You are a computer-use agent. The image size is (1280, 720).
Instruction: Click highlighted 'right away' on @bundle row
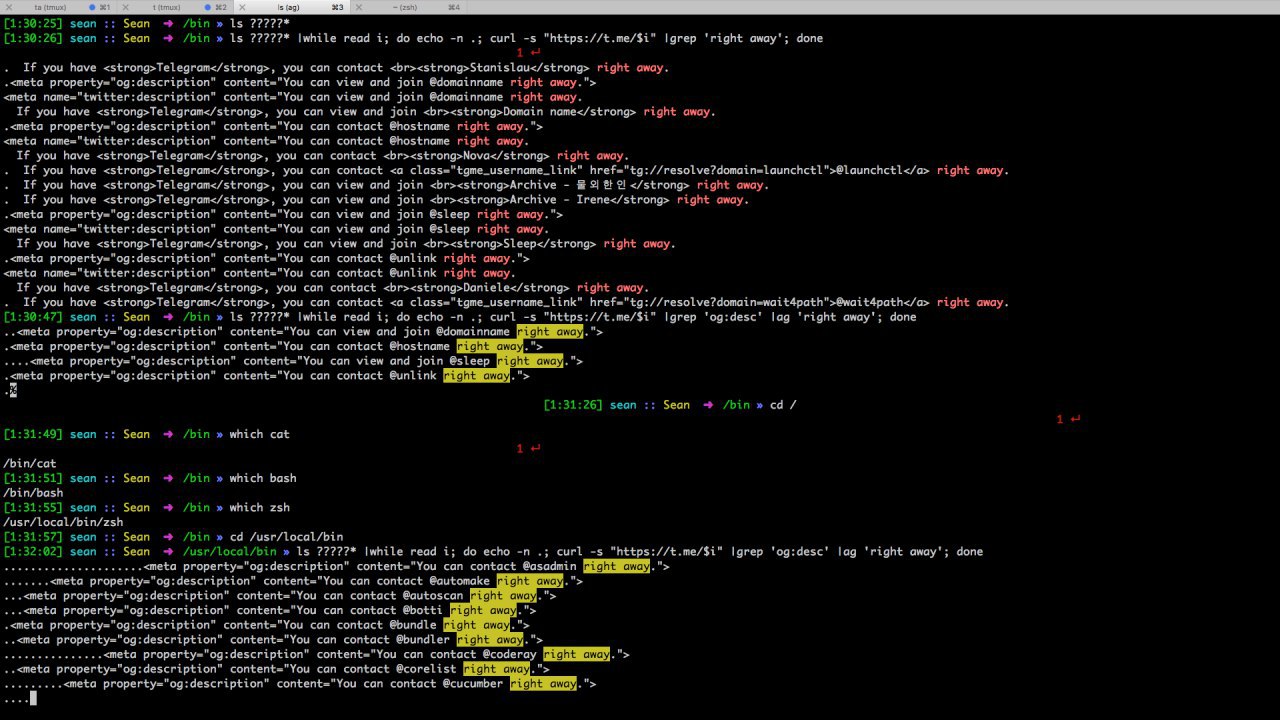[x=476, y=625]
